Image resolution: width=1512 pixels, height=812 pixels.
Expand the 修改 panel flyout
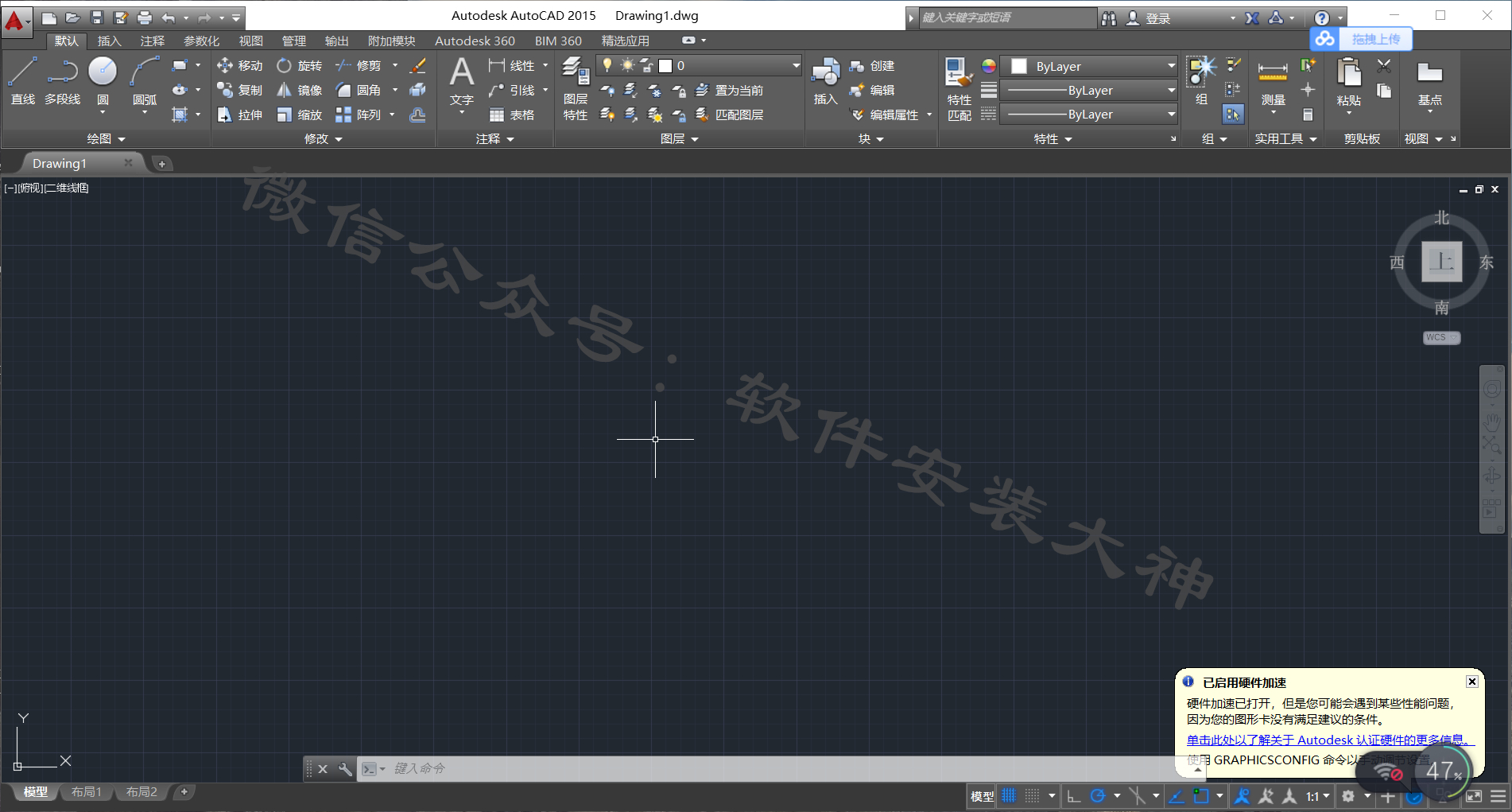pyautogui.click(x=324, y=138)
